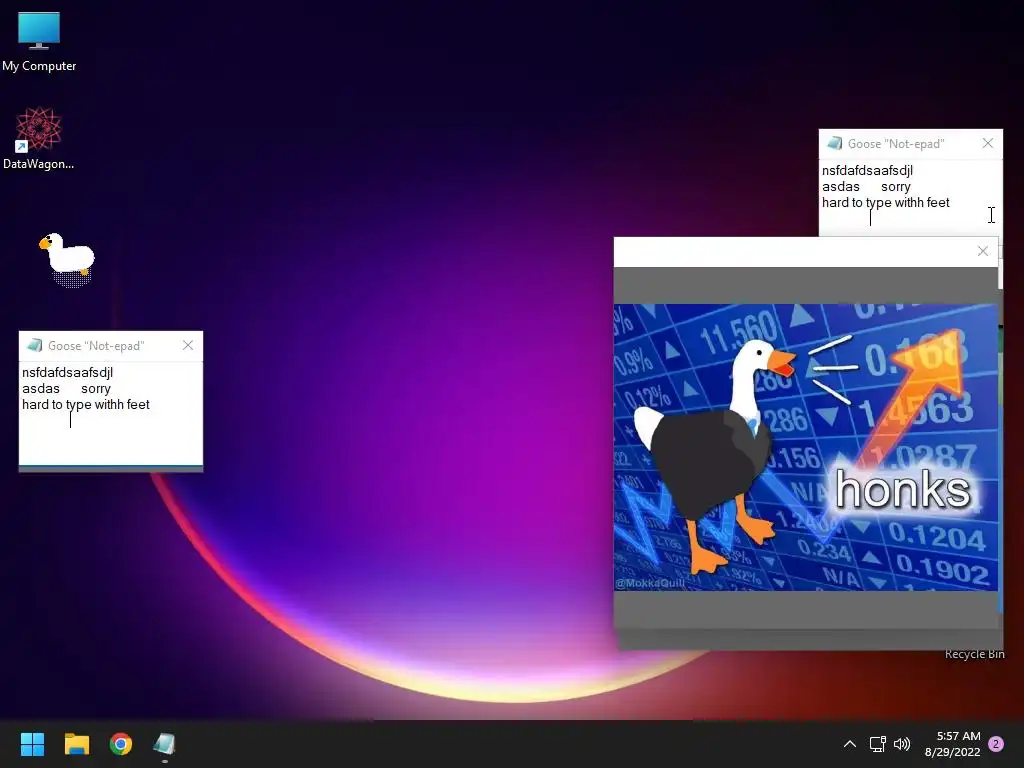The image size is (1024, 768).
Task: Select the DataWagon desktop shortcut
Action: tap(39, 138)
